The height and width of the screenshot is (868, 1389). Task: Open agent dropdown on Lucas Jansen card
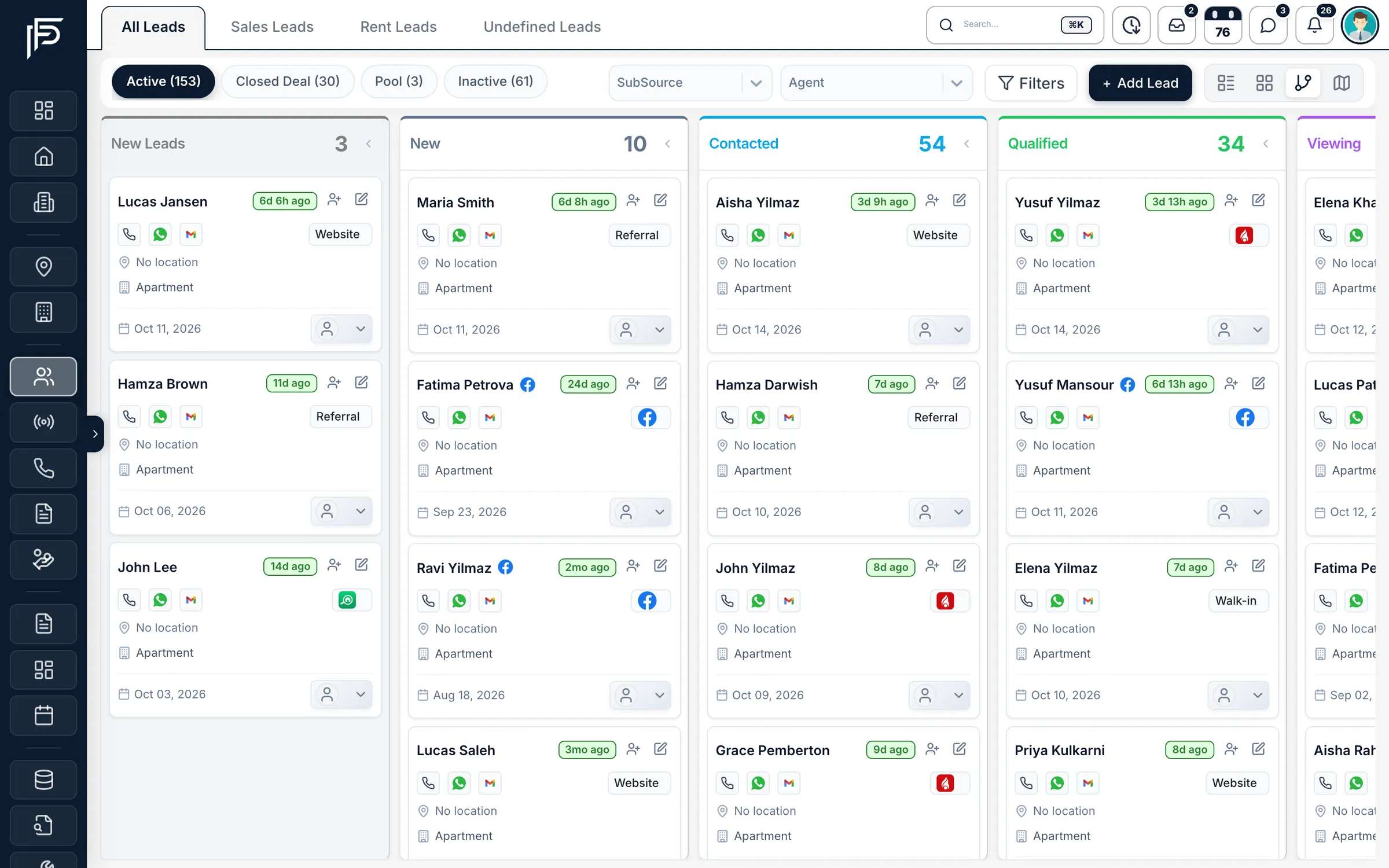[x=341, y=329]
